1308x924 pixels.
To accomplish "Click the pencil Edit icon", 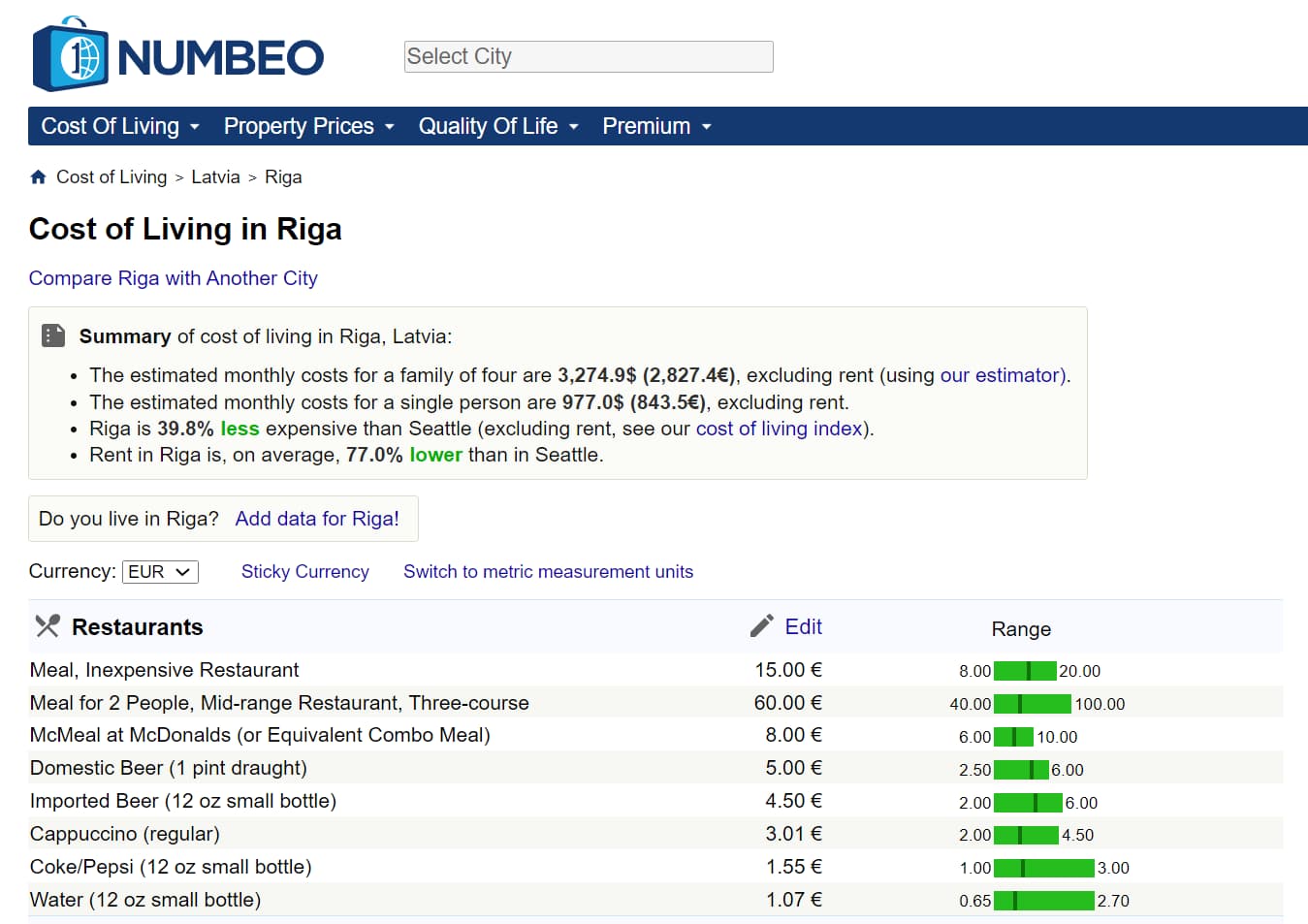I will tap(762, 625).
